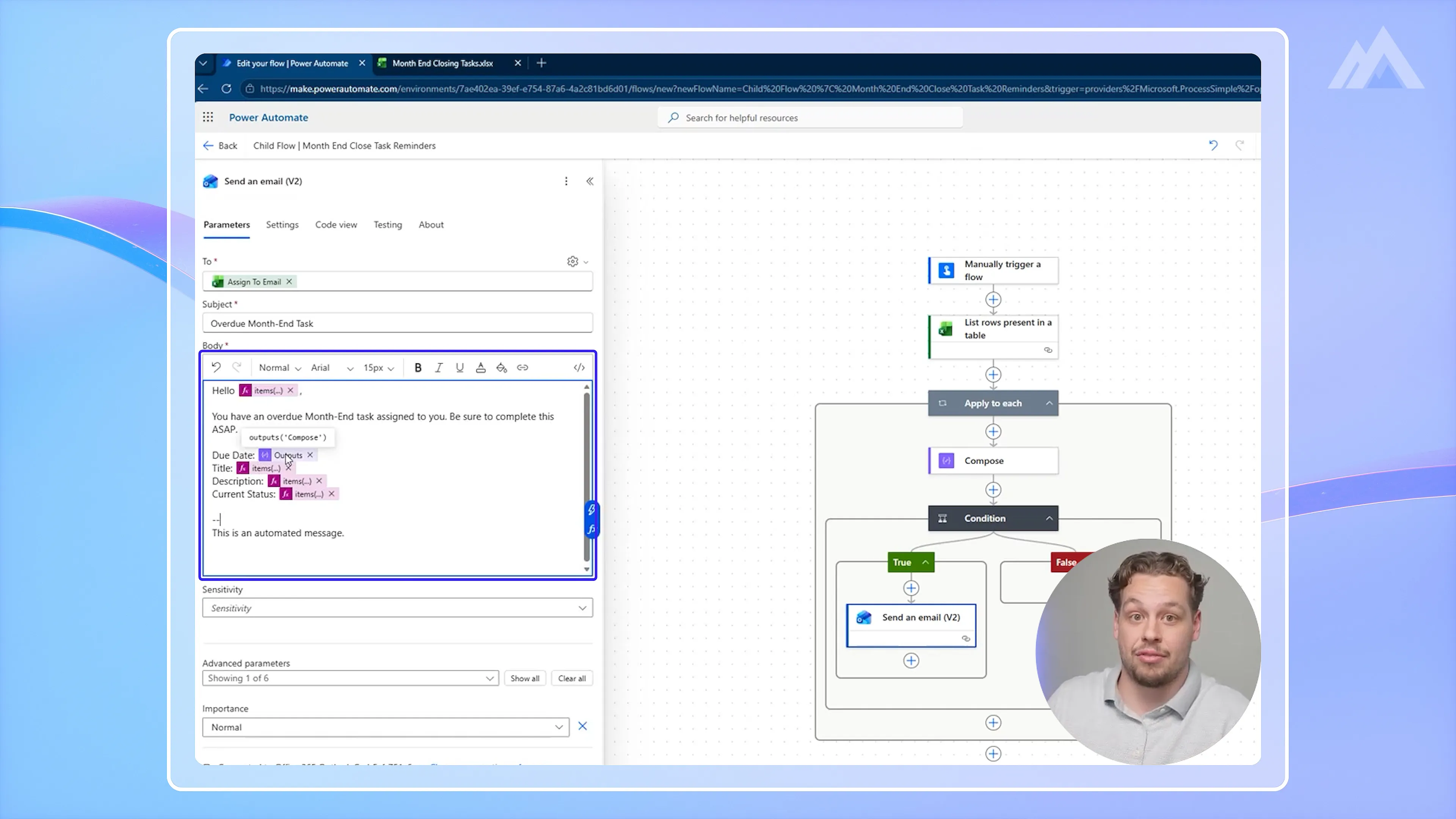Click Show all advanced parameters

tap(524, 678)
